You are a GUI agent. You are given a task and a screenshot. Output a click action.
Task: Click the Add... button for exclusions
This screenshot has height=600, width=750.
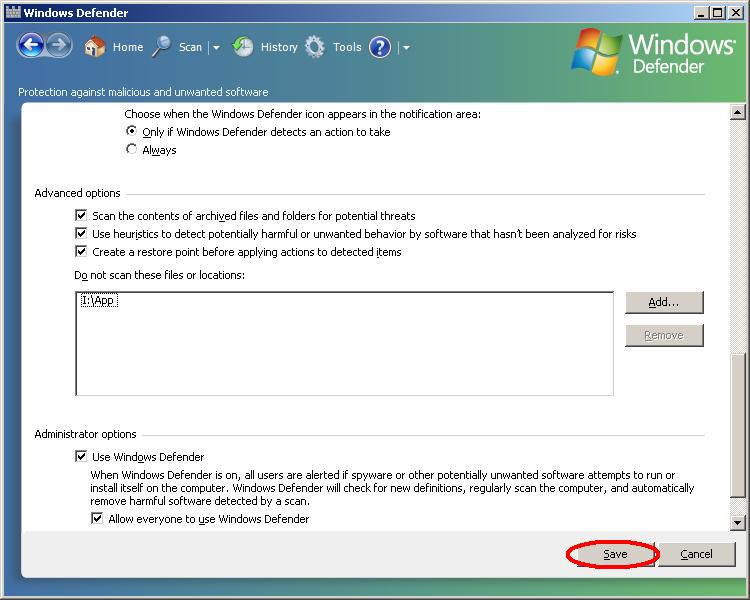tap(664, 302)
